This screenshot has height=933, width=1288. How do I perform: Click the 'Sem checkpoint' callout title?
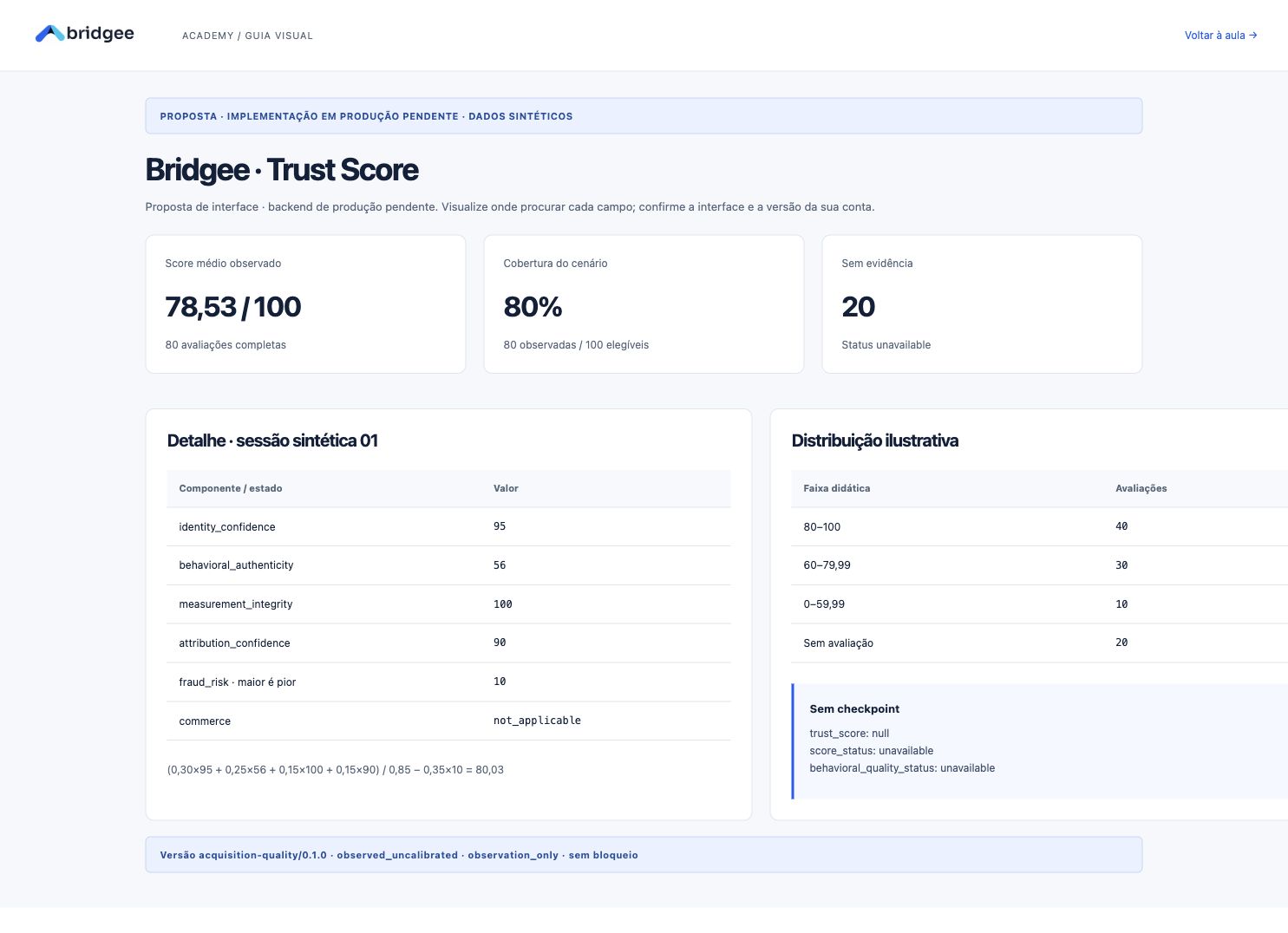854,709
